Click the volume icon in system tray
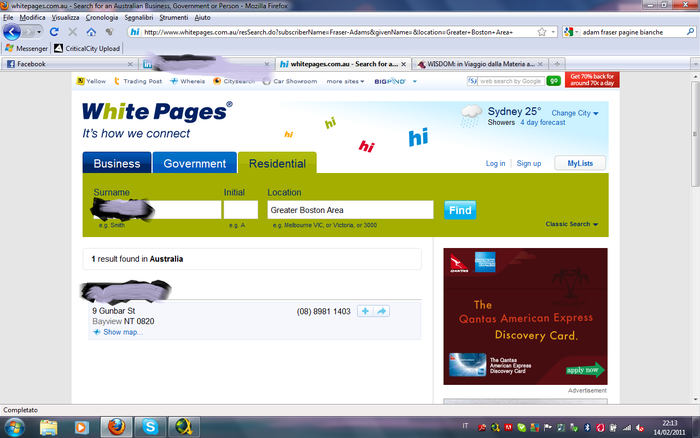 pyautogui.click(x=640, y=428)
